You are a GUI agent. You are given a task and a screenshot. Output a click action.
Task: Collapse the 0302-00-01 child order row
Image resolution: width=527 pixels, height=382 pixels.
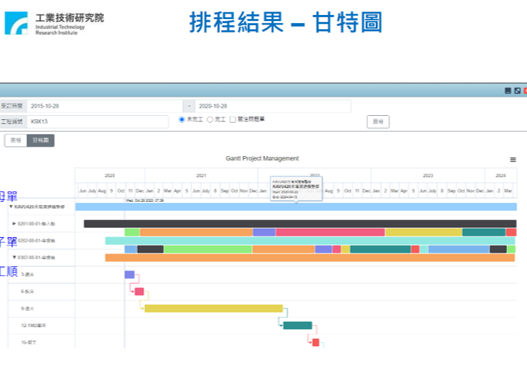click(14, 257)
